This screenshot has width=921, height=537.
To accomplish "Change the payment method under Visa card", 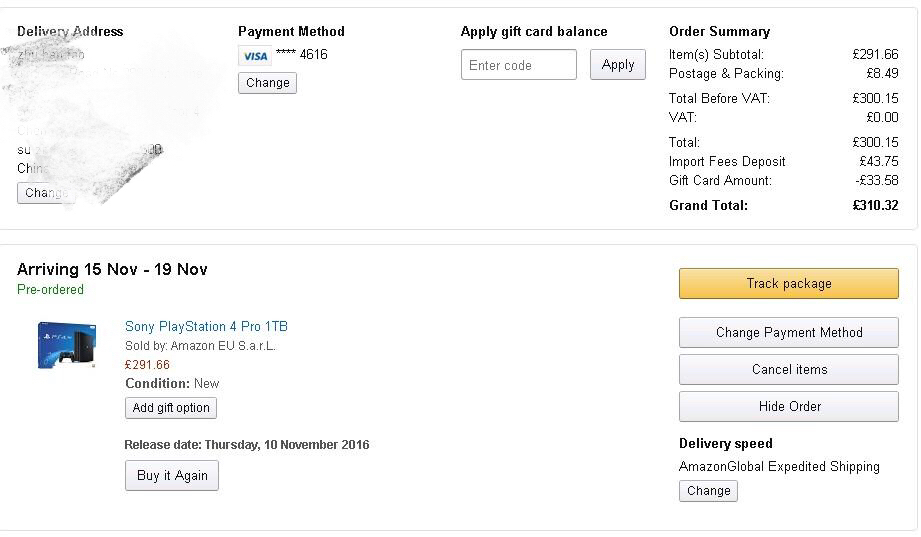I will [267, 83].
